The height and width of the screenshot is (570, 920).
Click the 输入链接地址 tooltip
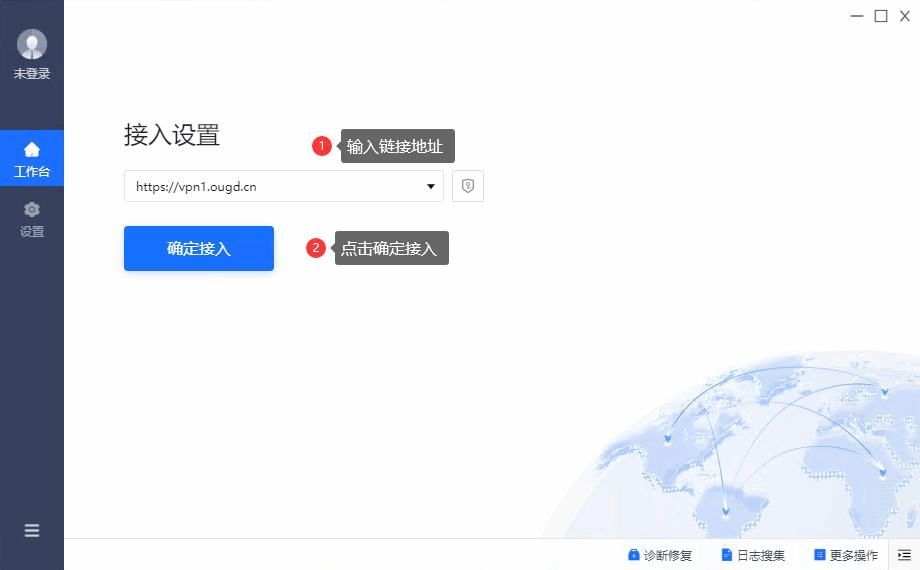(397, 146)
